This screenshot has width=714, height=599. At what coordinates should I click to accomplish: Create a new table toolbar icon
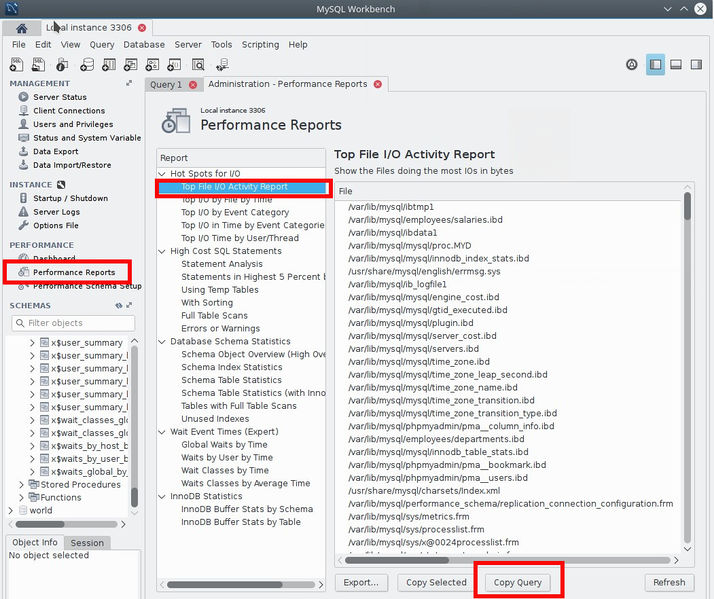click(109, 65)
